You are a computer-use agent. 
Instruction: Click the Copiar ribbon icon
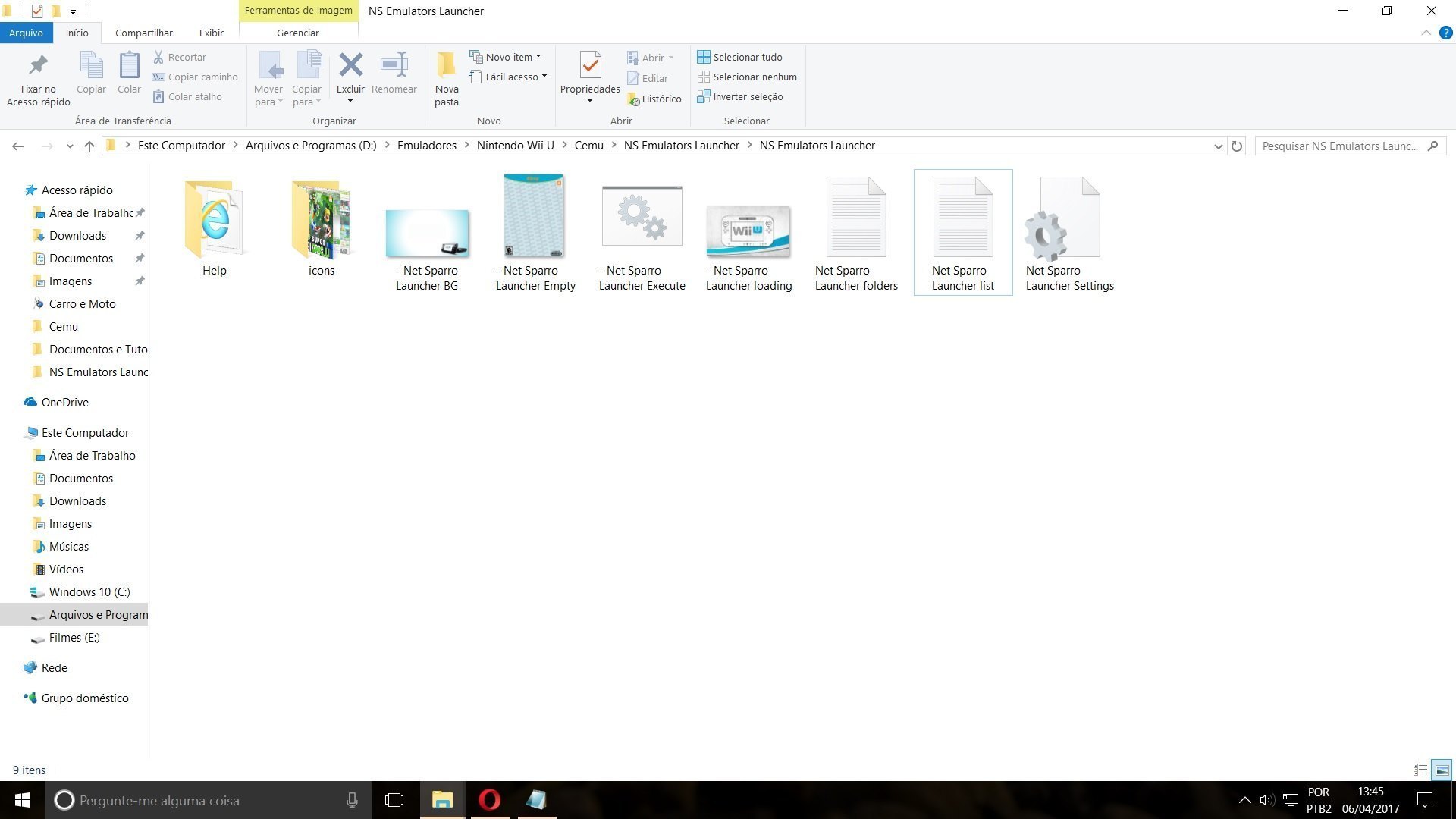coord(91,74)
